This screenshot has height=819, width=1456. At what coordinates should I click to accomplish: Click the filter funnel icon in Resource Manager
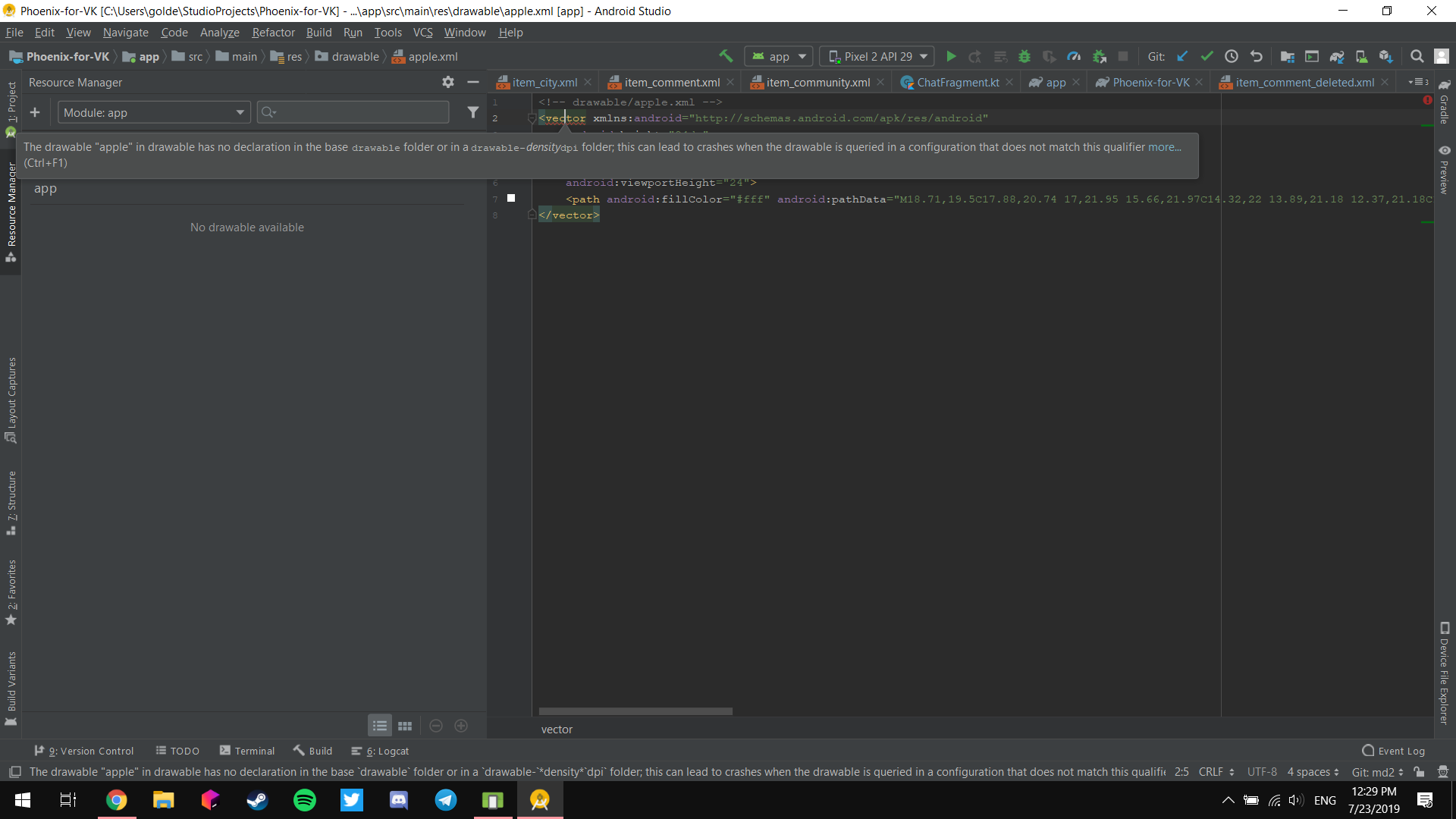(472, 112)
